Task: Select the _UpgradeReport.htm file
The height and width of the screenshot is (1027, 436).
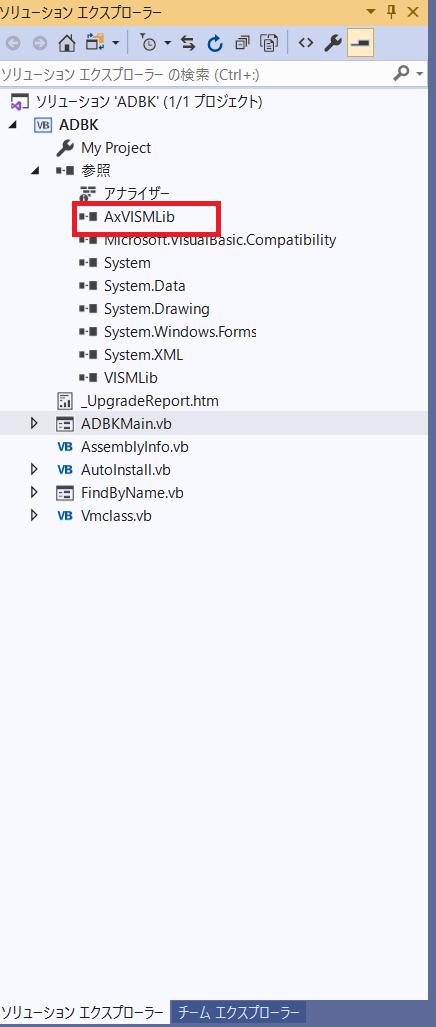Action: coord(150,400)
